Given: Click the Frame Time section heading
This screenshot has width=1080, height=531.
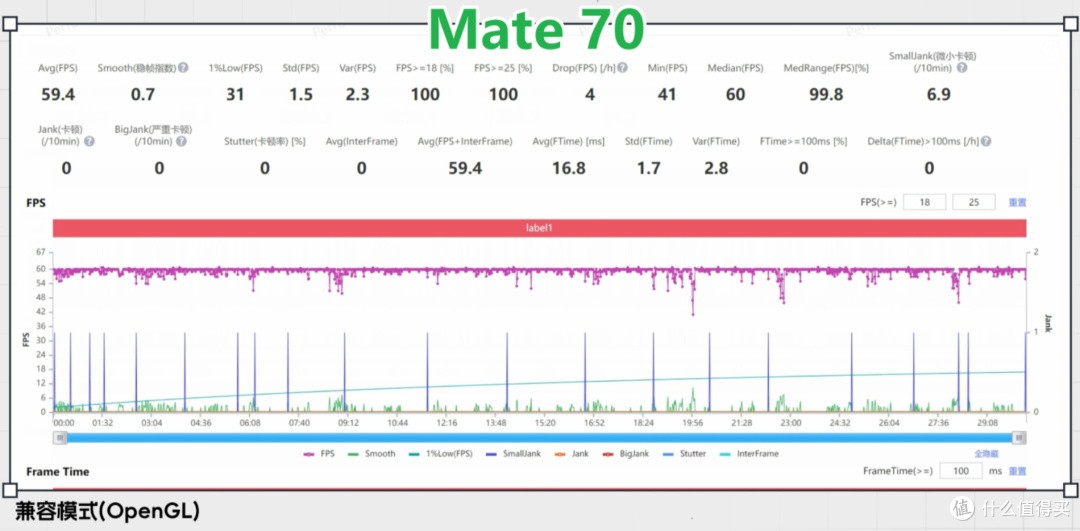Looking at the screenshot, I should (58, 472).
